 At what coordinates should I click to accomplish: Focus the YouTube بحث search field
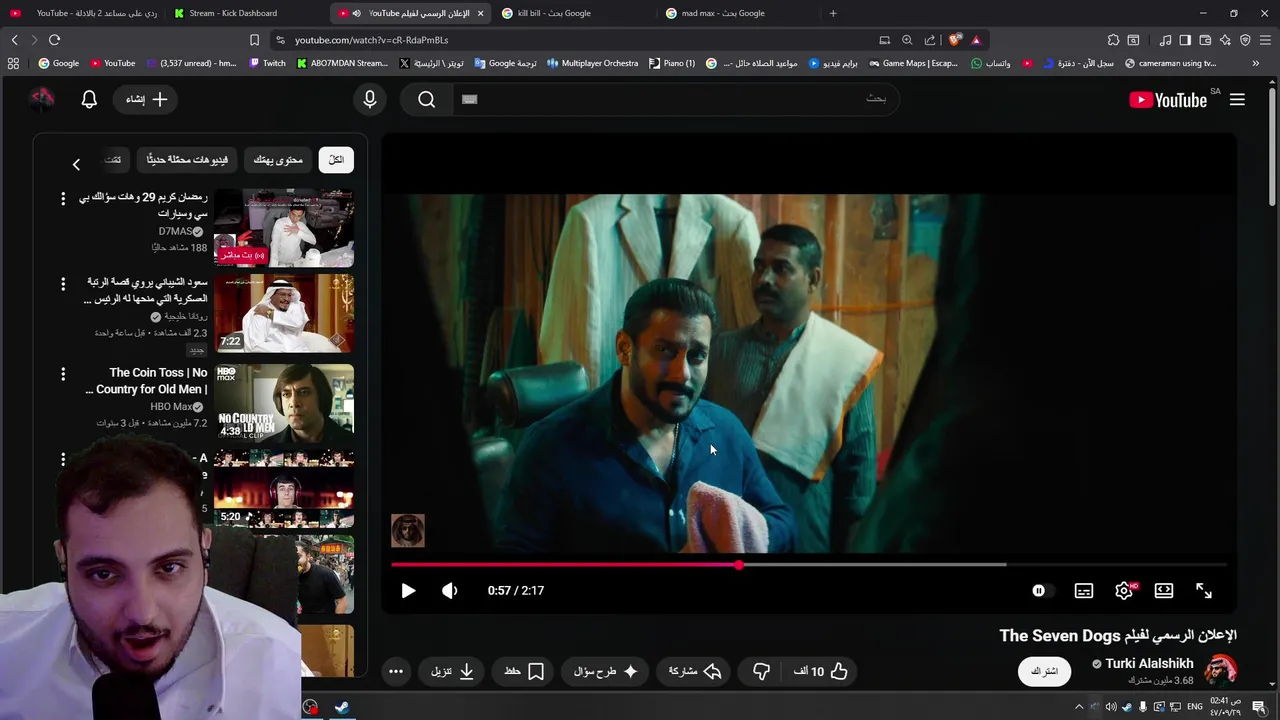click(x=676, y=99)
